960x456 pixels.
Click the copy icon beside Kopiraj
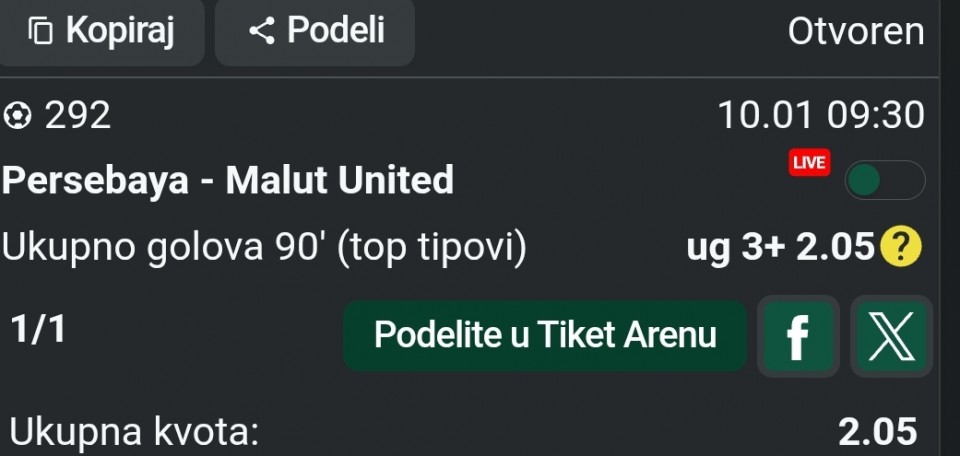pos(40,31)
